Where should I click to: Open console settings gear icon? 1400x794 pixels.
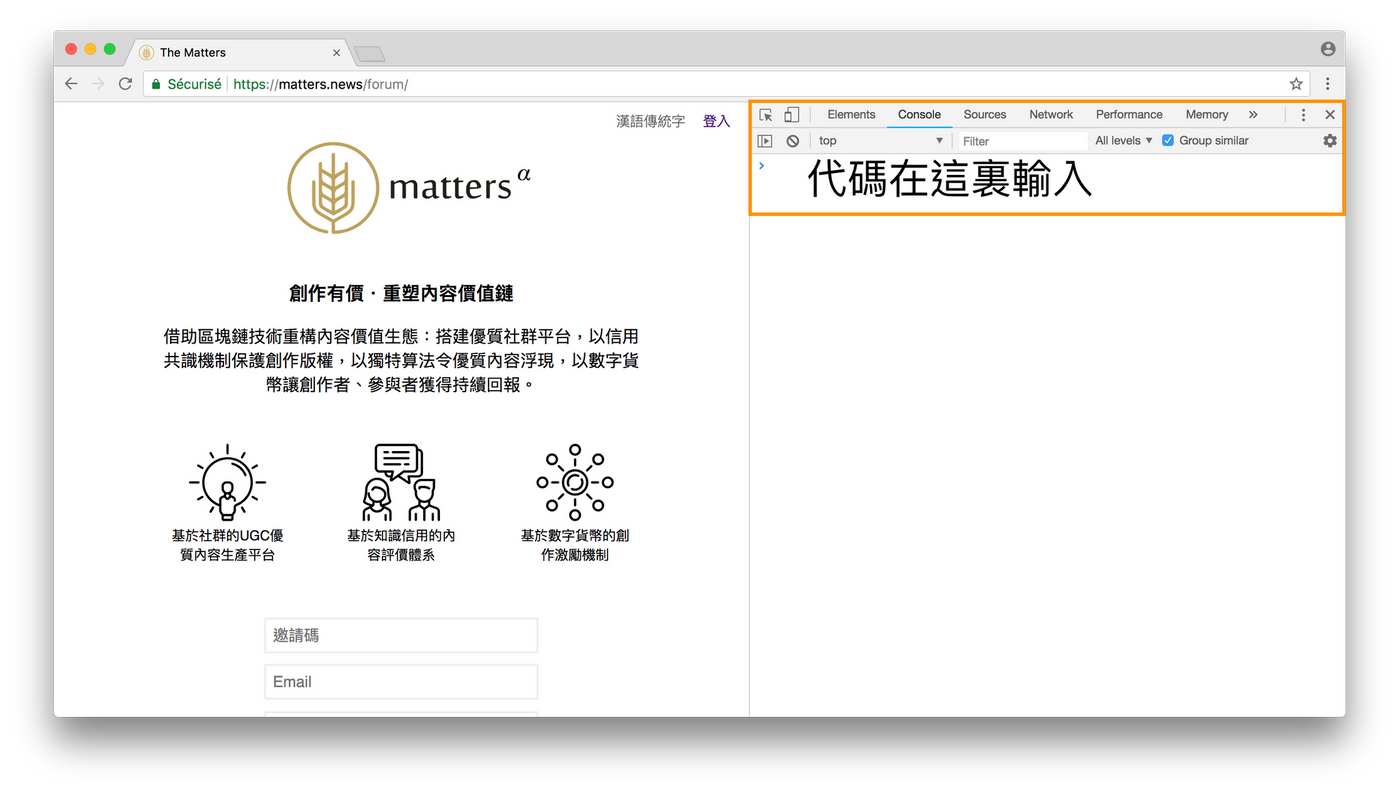pos(1330,141)
